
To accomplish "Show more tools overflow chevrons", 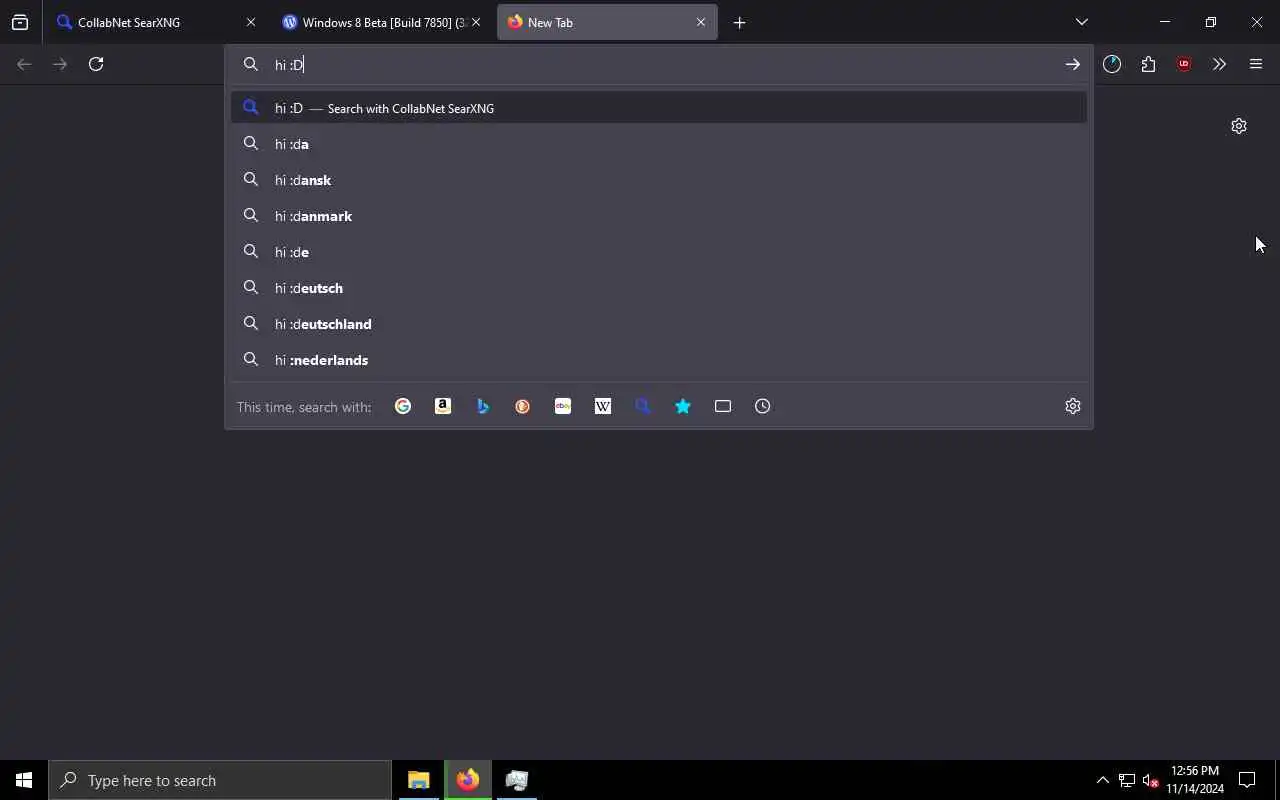I will click(1219, 64).
